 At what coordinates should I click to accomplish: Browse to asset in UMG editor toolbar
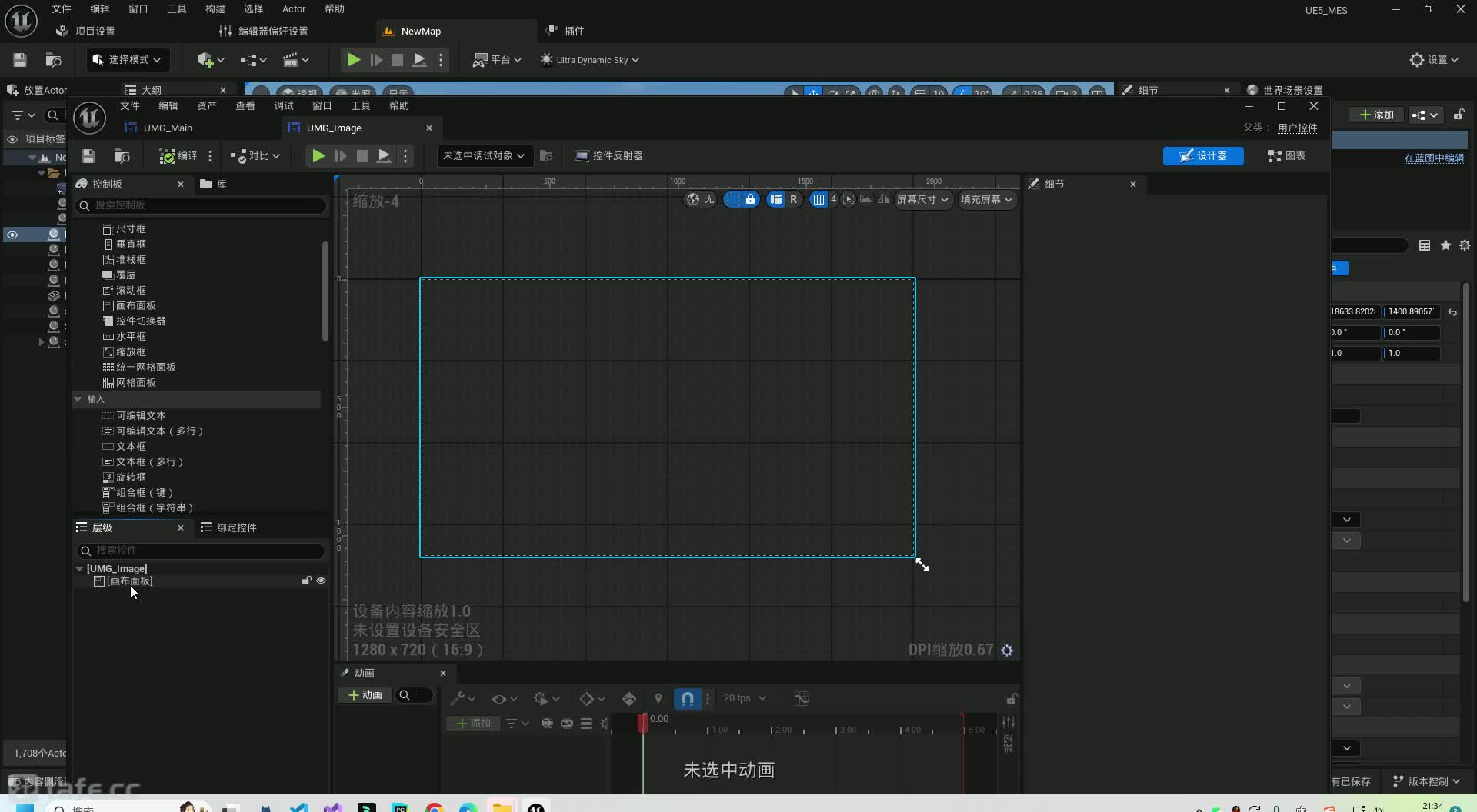click(x=122, y=156)
